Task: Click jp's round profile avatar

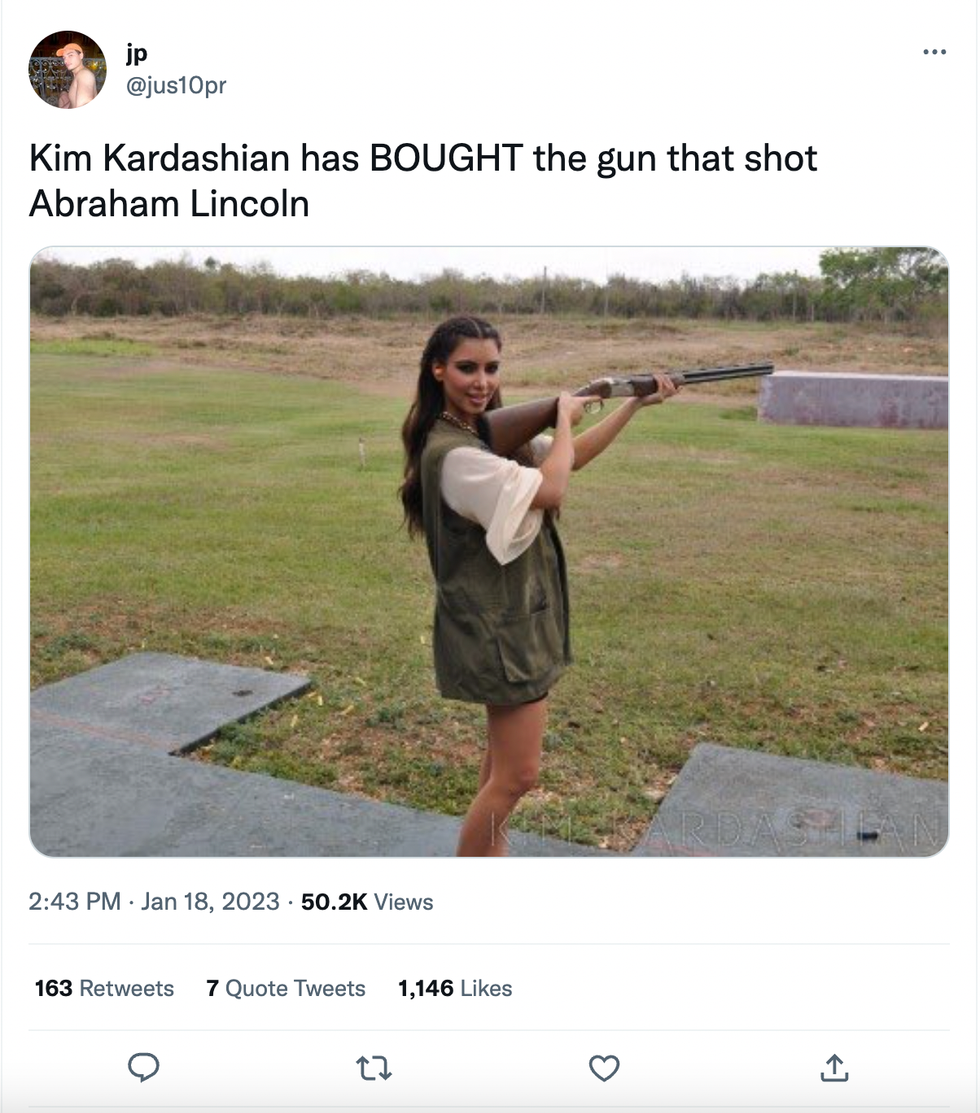Action: pos(67,69)
